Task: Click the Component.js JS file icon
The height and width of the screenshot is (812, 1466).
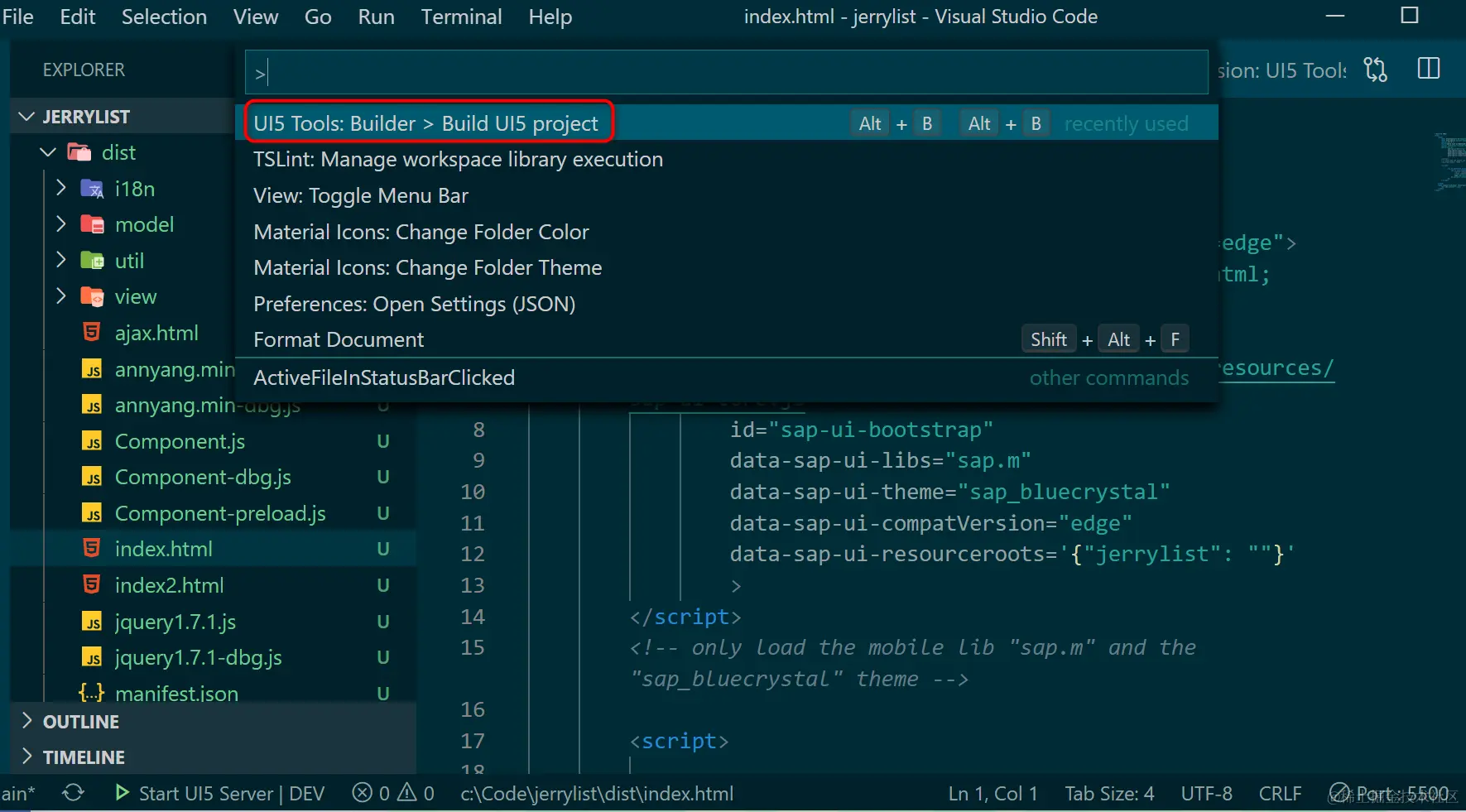Action: 92,441
